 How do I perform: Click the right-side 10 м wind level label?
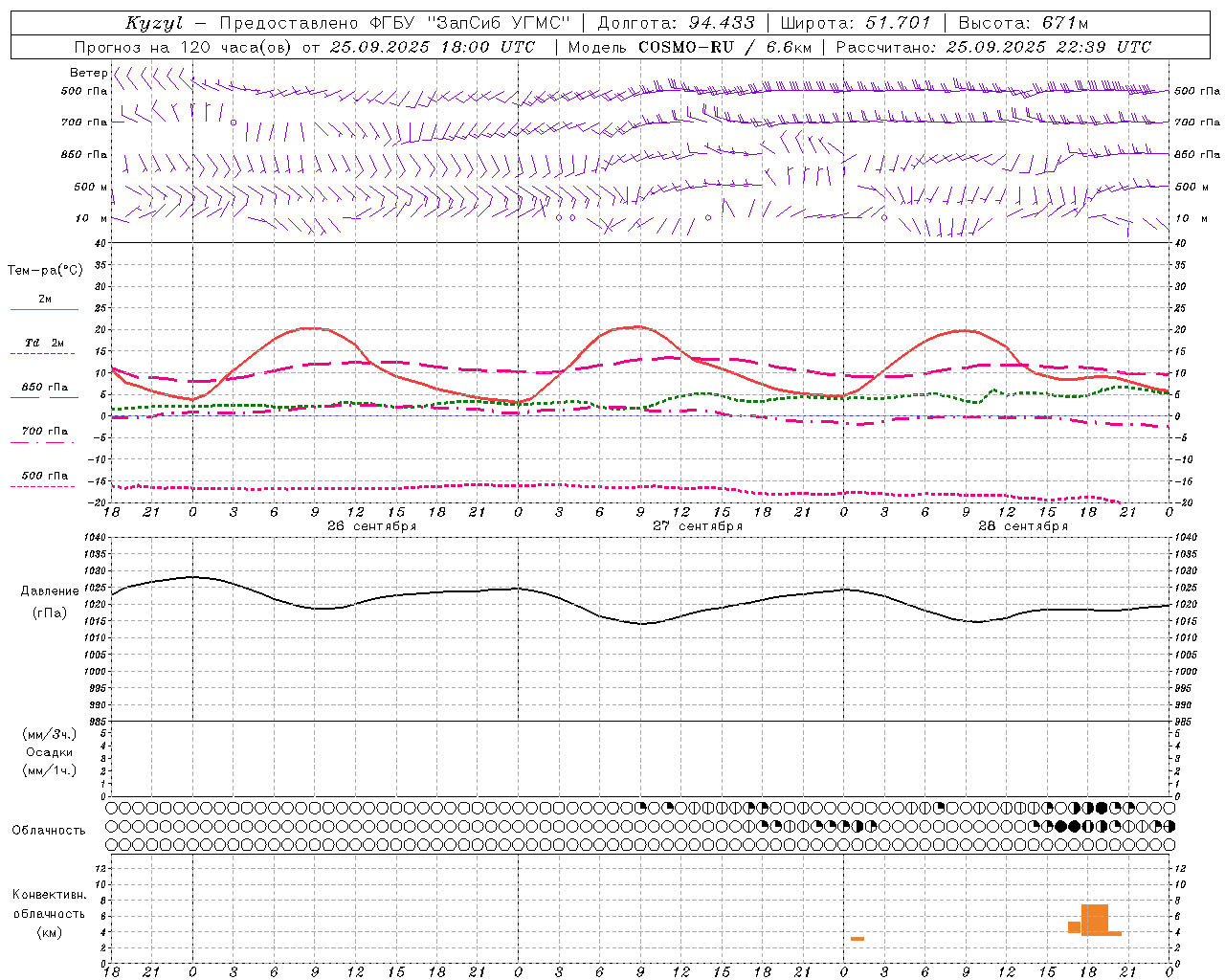[1192, 218]
